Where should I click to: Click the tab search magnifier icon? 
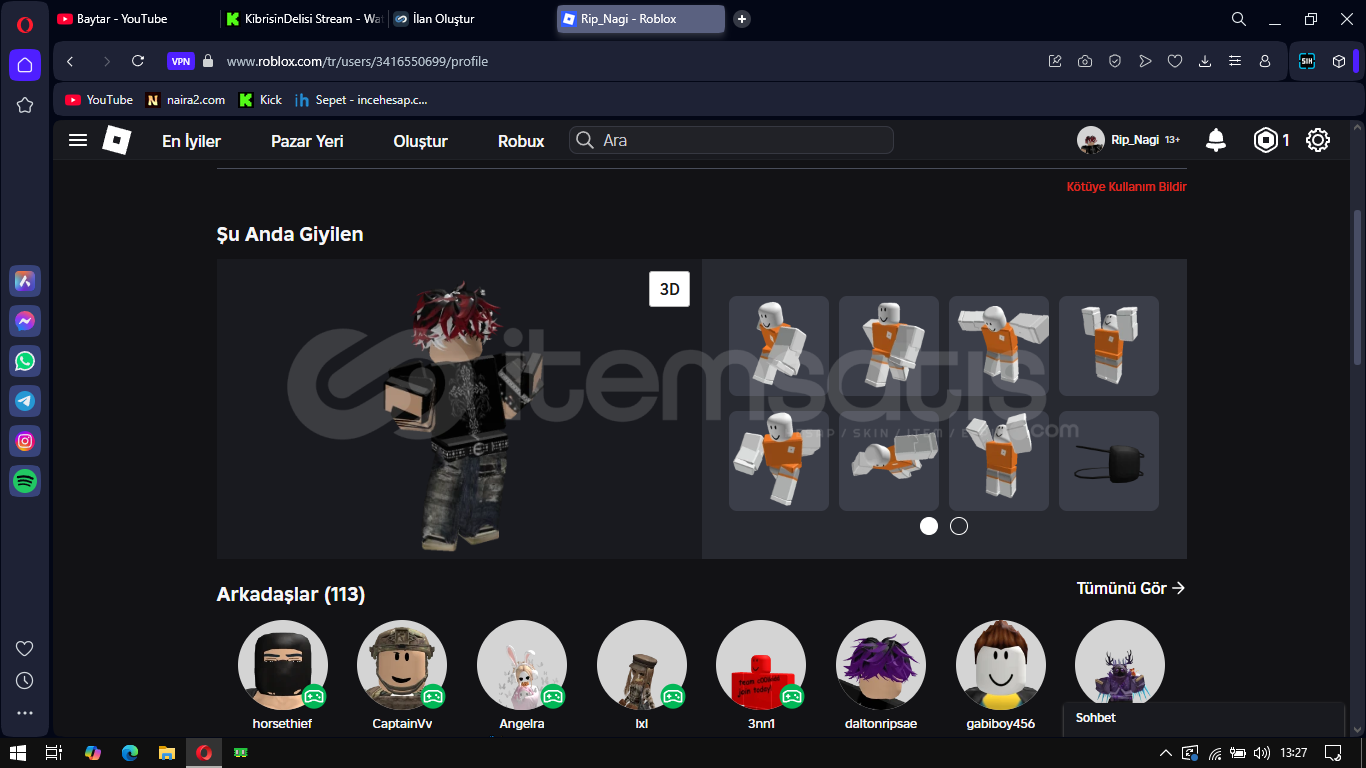coord(1239,19)
